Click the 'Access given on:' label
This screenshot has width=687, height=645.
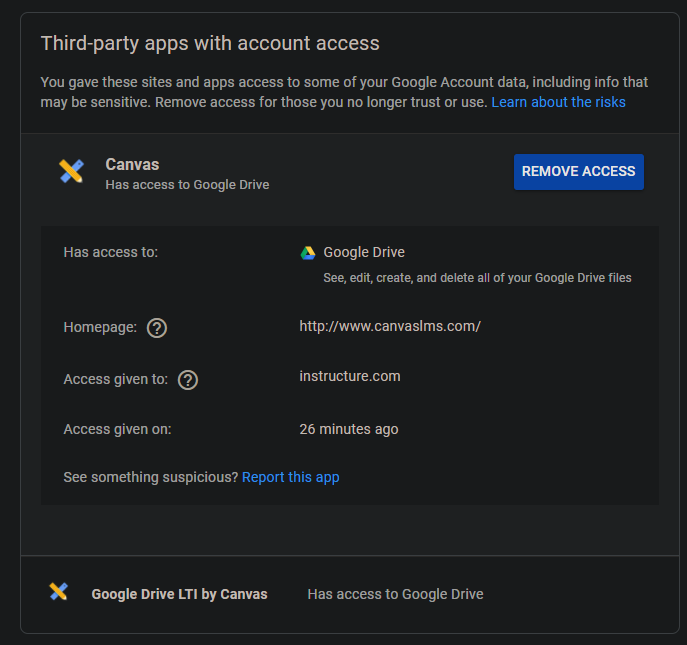[x=117, y=429]
